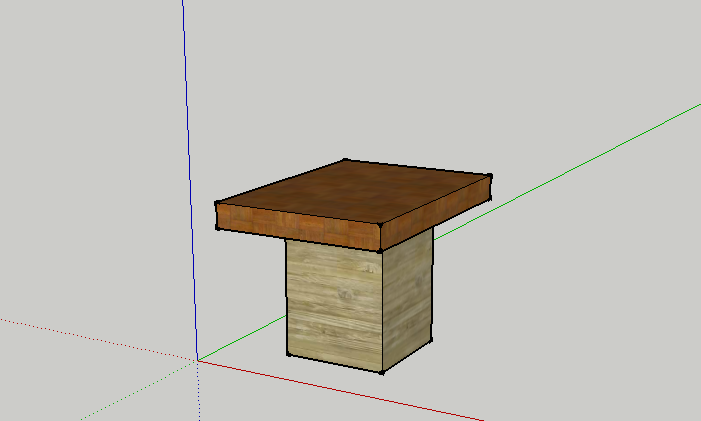Click the base's bottom-left corner endpoint
701x421 pixels.
coord(287,354)
